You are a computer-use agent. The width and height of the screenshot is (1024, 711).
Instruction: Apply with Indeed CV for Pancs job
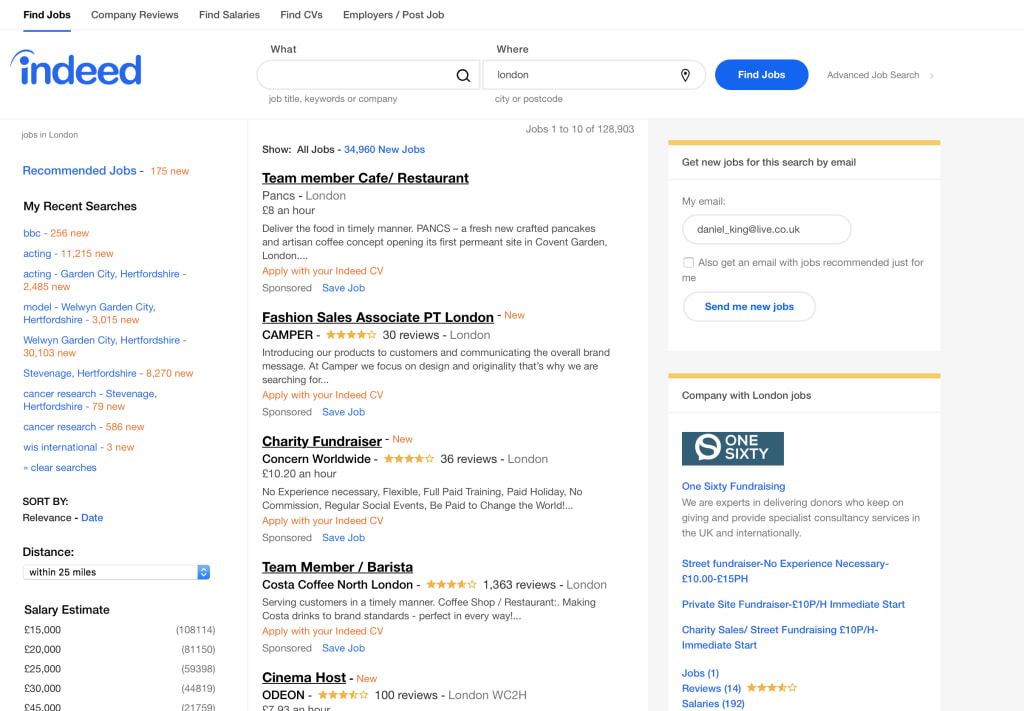[x=323, y=271]
